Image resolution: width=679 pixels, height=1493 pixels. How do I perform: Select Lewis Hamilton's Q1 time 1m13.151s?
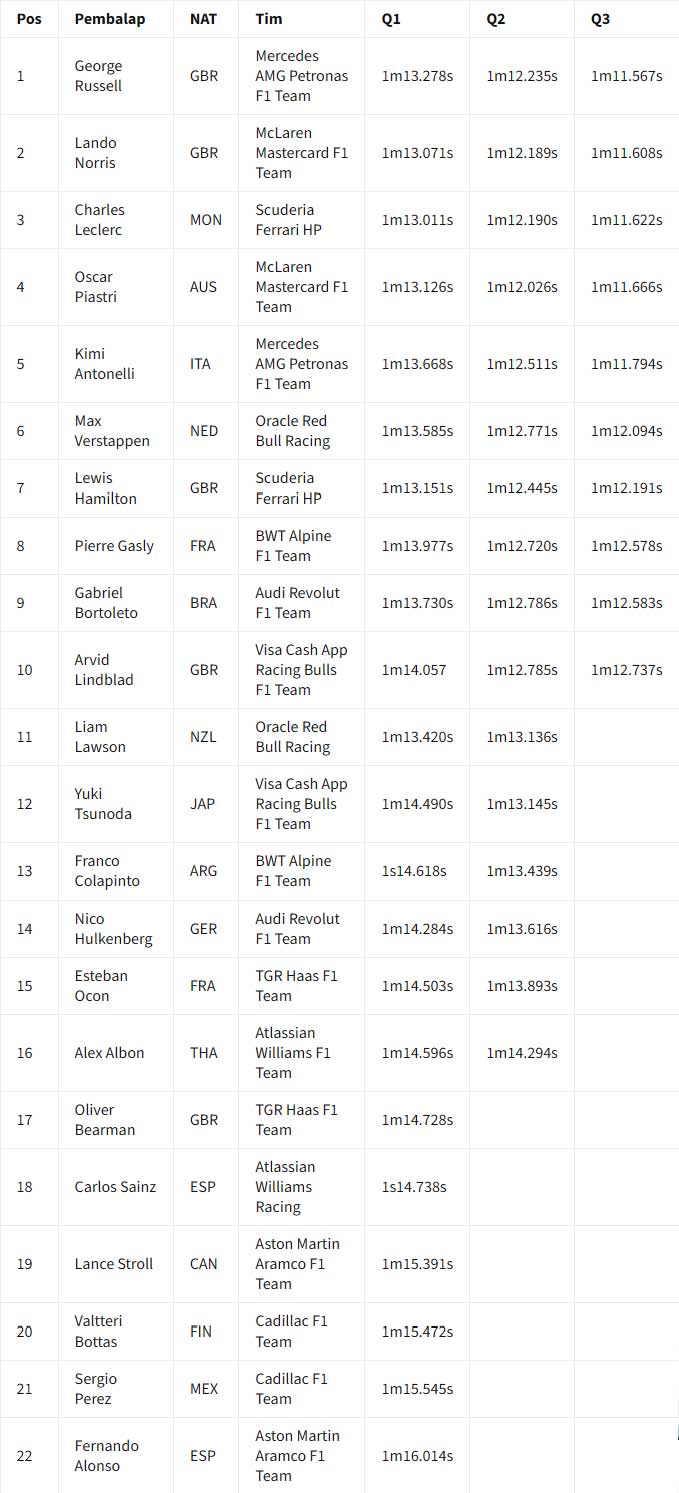pyautogui.click(x=417, y=488)
